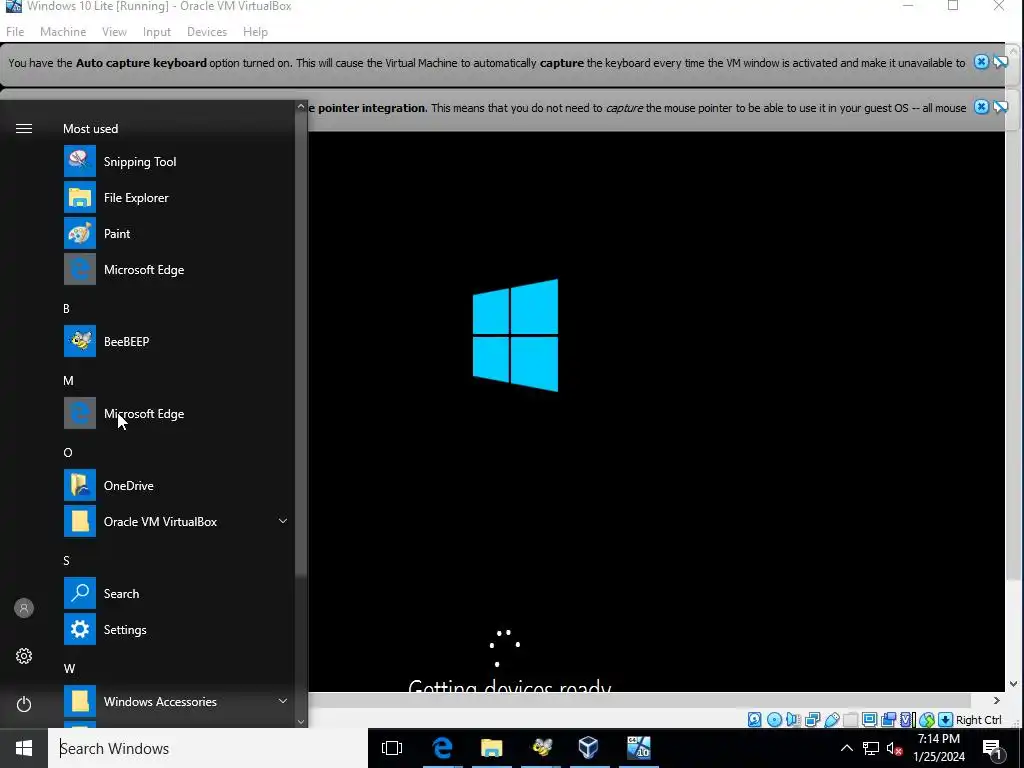1024x768 pixels.
Task: Open Task View on the taskbar
Action: 392,748
